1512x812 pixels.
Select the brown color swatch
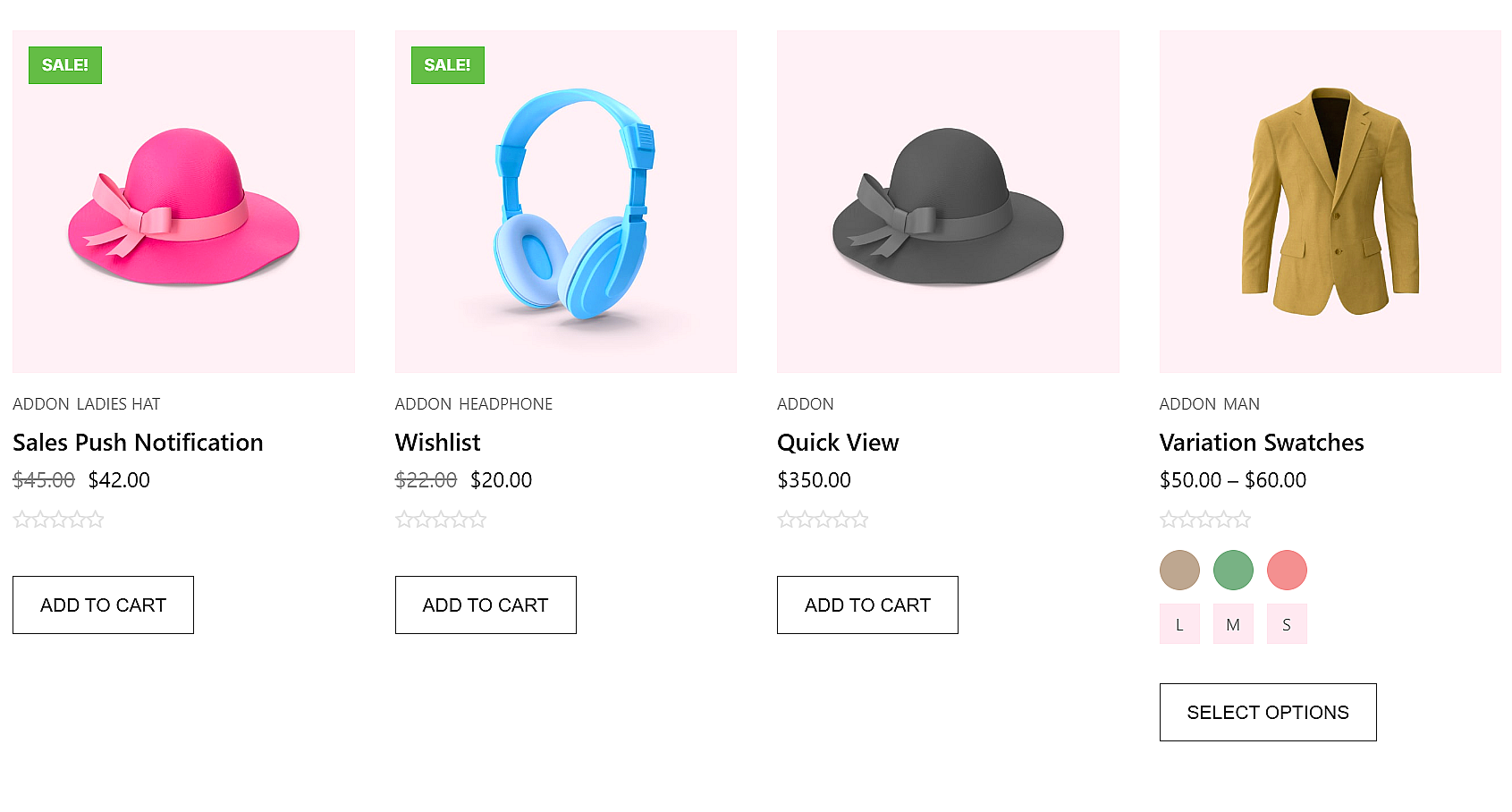pyautogui.click(x=1179, y=570)
